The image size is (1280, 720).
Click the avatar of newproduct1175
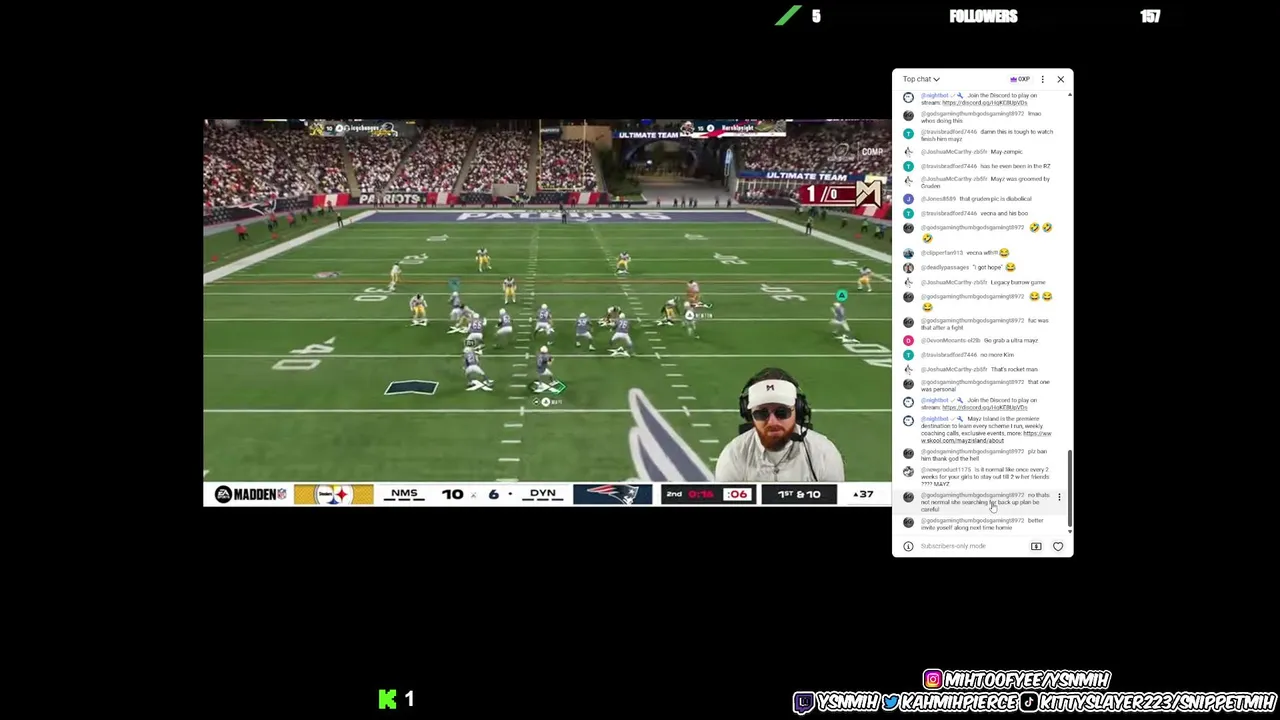pos(908,472)
